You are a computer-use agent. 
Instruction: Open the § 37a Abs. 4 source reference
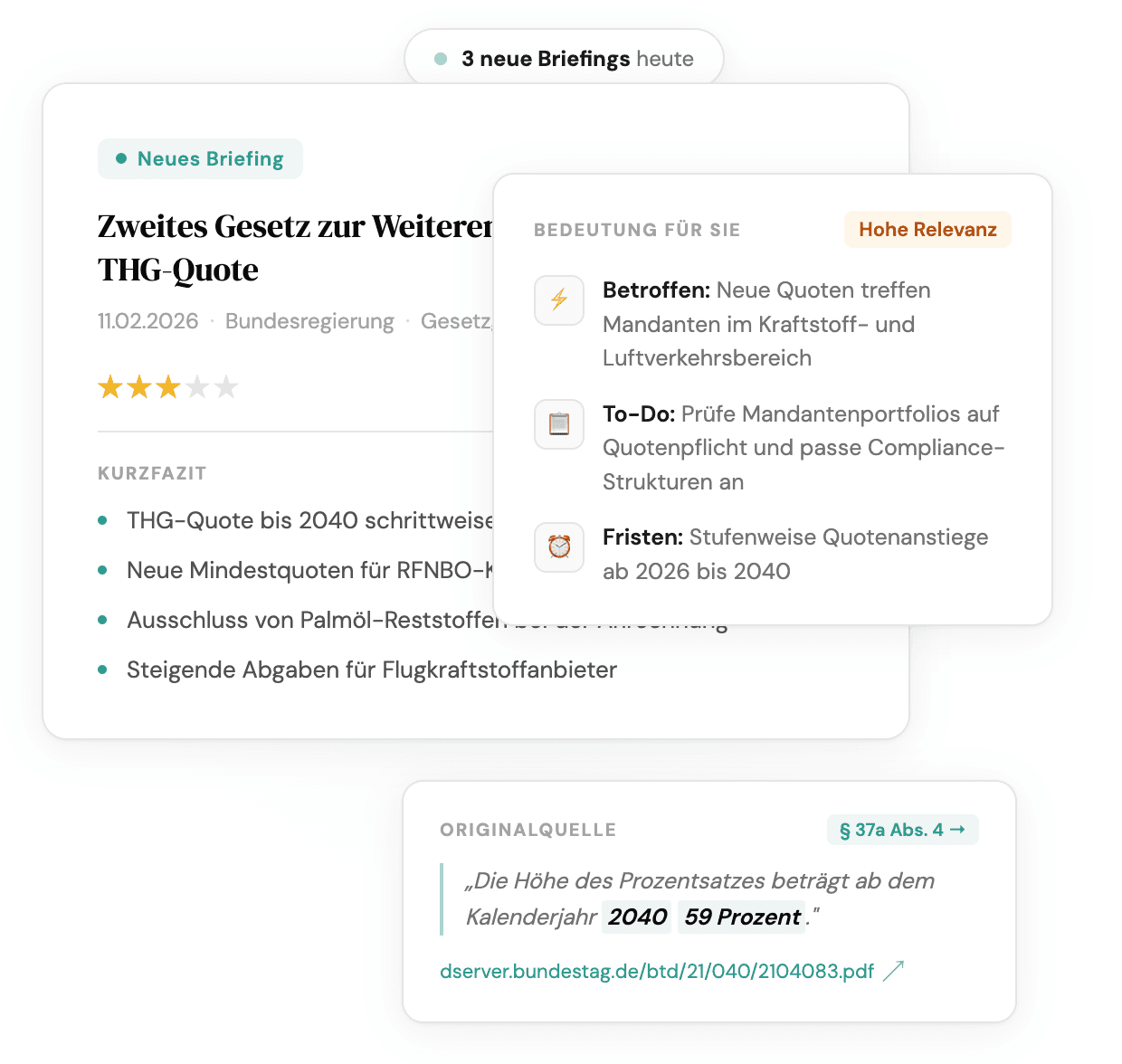click(x=902, y=830)
